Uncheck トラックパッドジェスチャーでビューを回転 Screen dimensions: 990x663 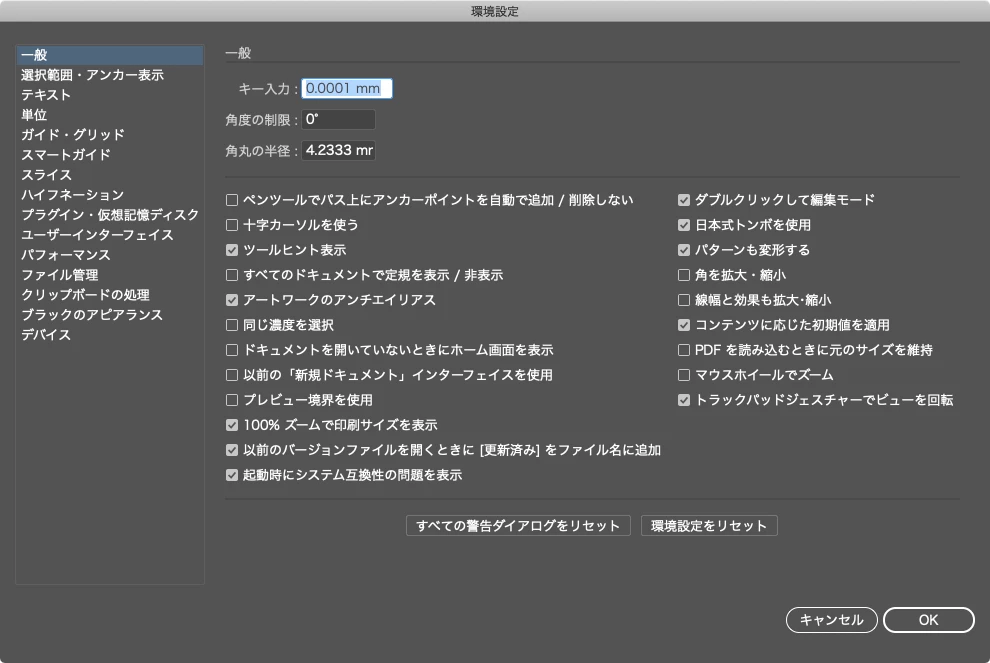coord(684,400)
